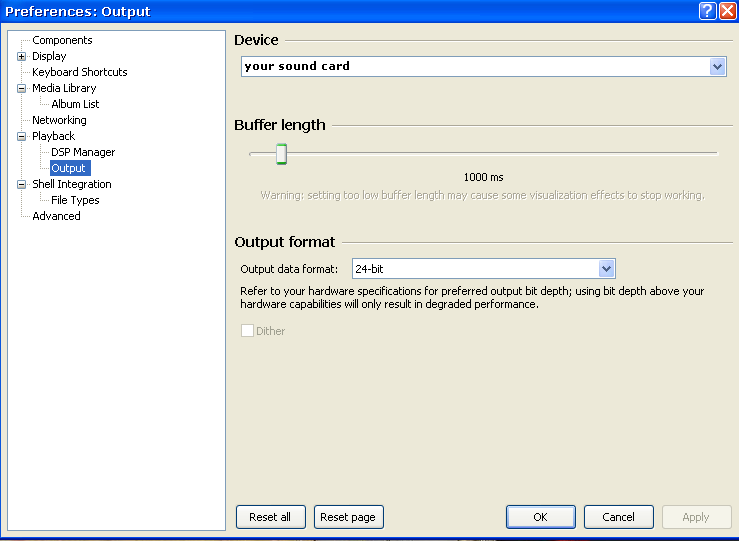Image resolution: width=739 pixels, height=541 pixels.
Task: Close the Preferences window
Action: pyautogui.click(x=728, y=11)
